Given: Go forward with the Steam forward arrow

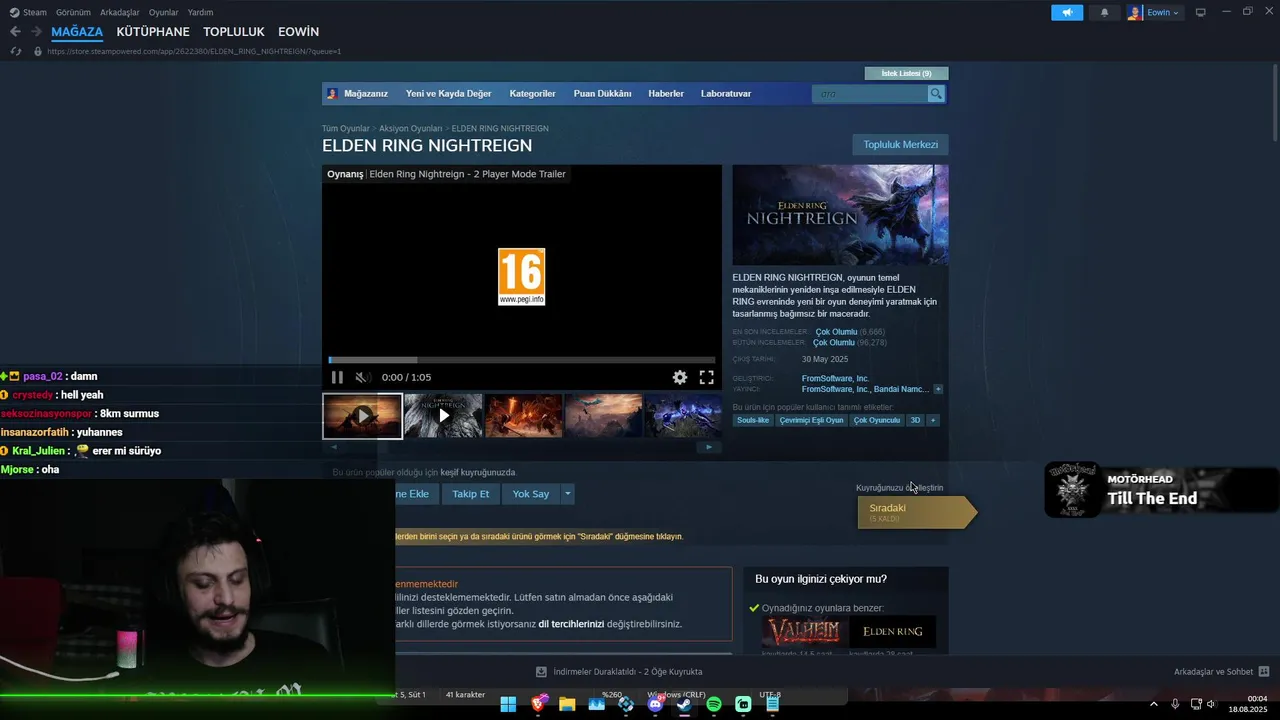Looking at the screenshot, I should tap(36, 32).
